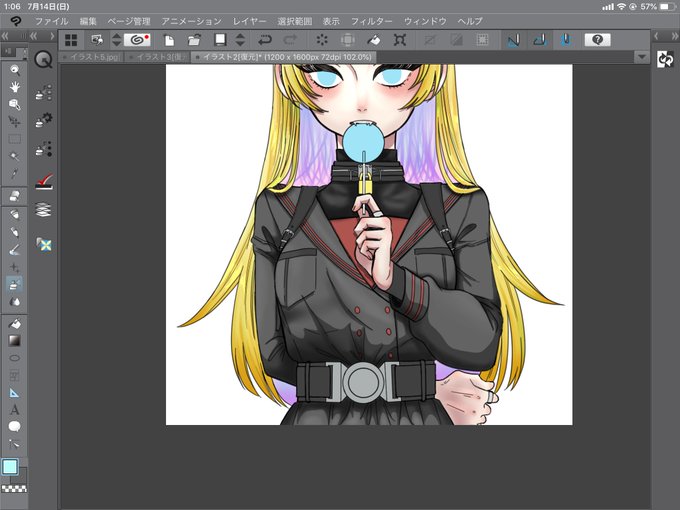Toggle Snap to Grid
The width and height of the screenshot is (680, 510).
566,40
